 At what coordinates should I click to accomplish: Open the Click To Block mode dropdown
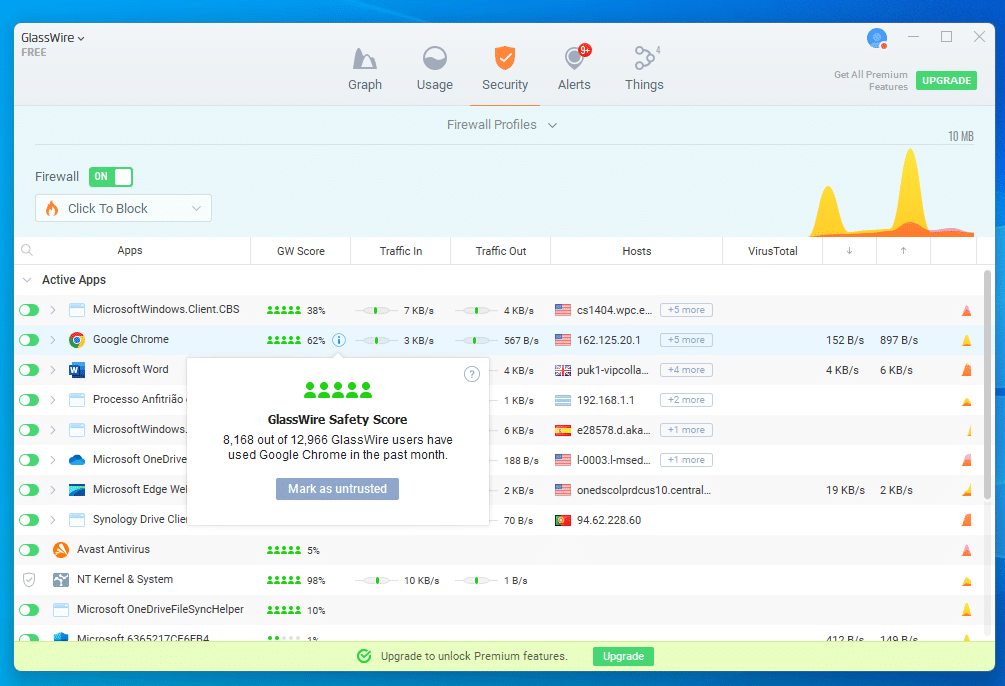coord(123,208)
